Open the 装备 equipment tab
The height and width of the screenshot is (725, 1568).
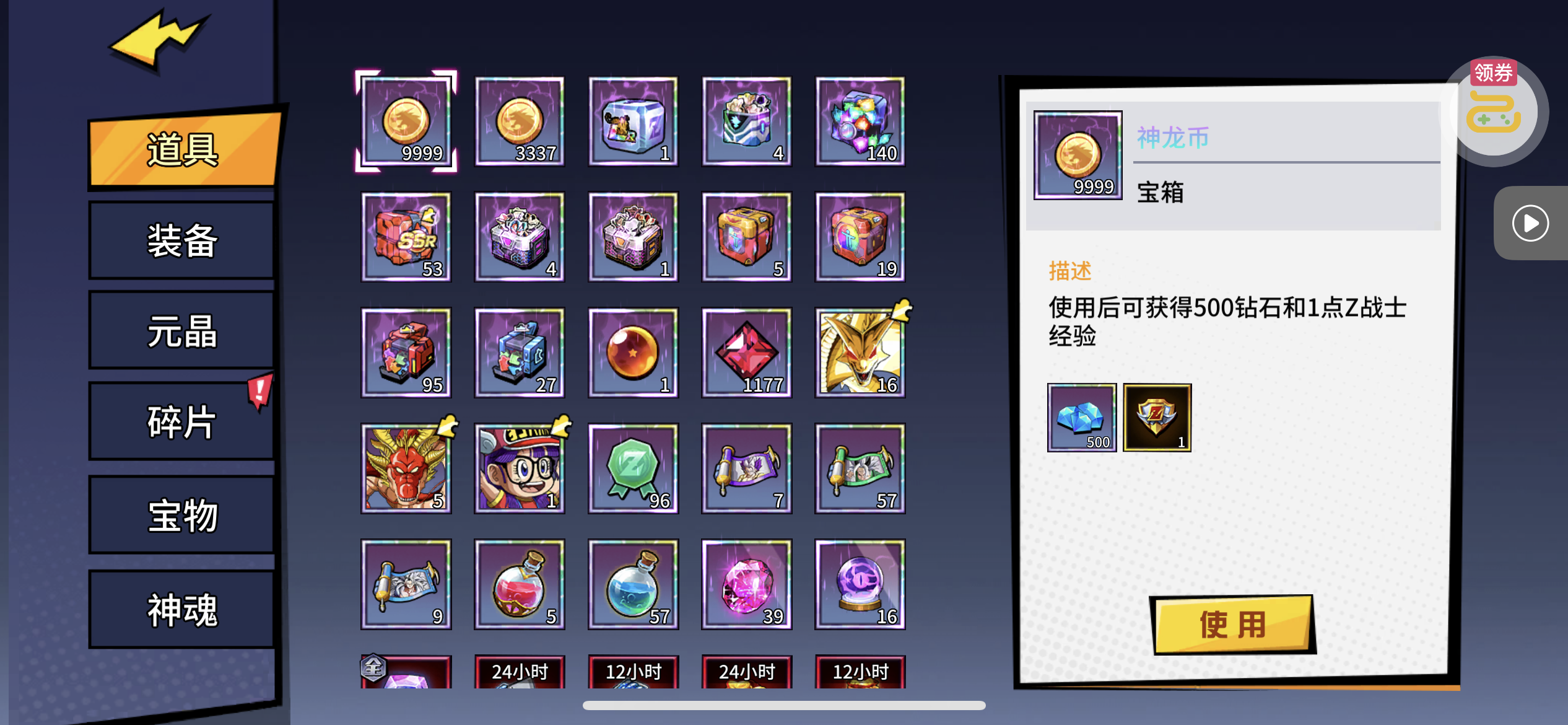182,240
